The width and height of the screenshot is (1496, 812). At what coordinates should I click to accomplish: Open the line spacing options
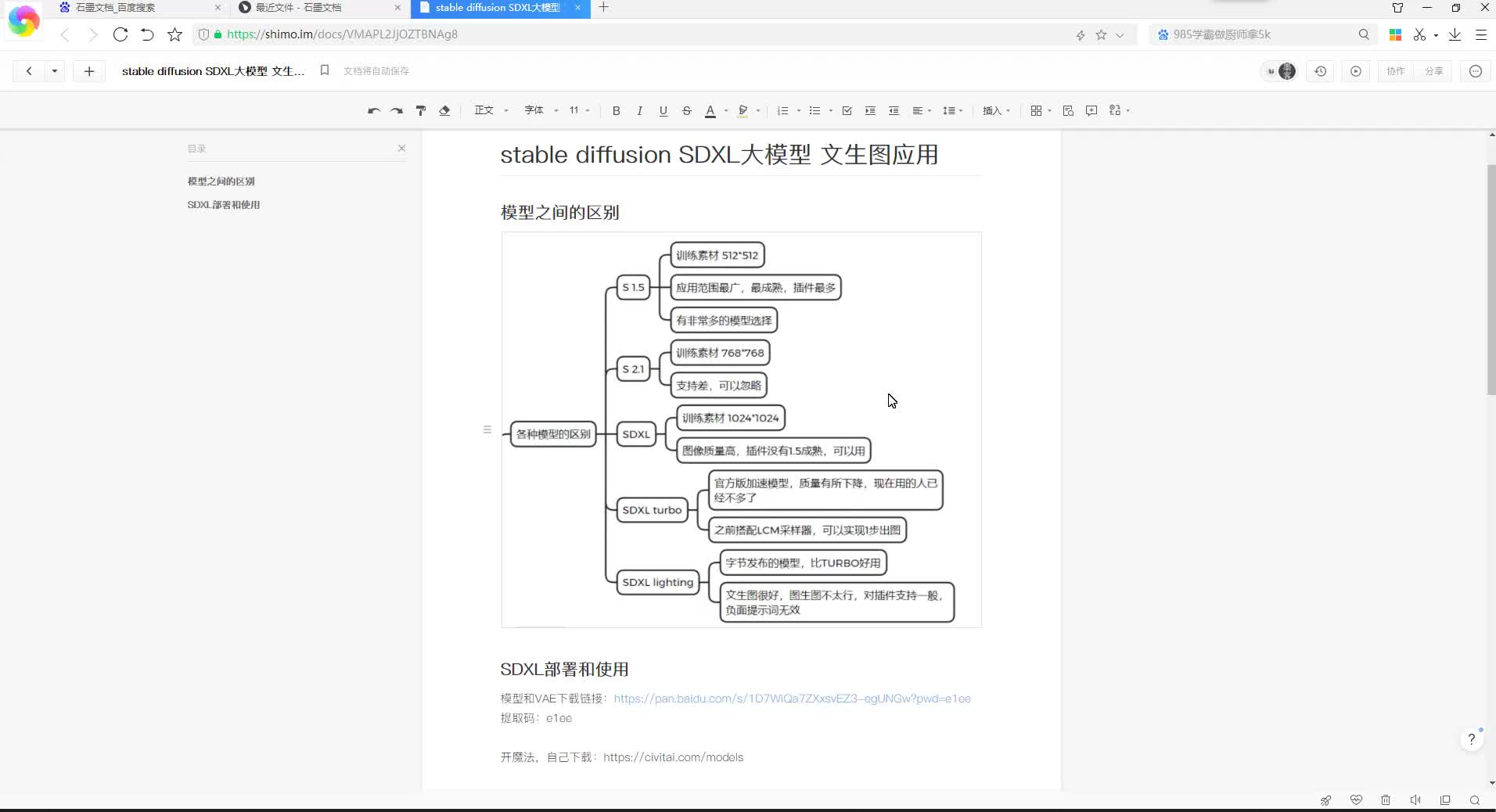(x=952, y=111)
